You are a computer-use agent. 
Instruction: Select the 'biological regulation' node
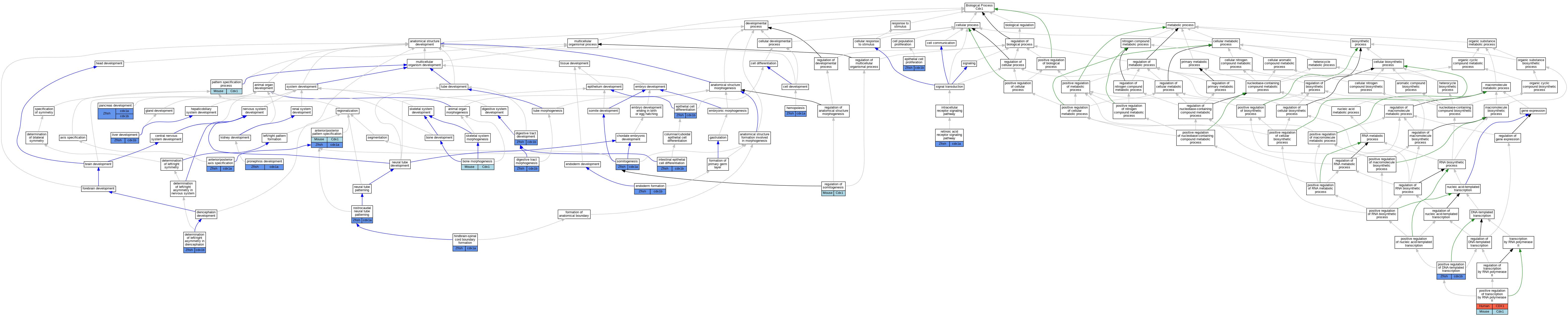1020,26
